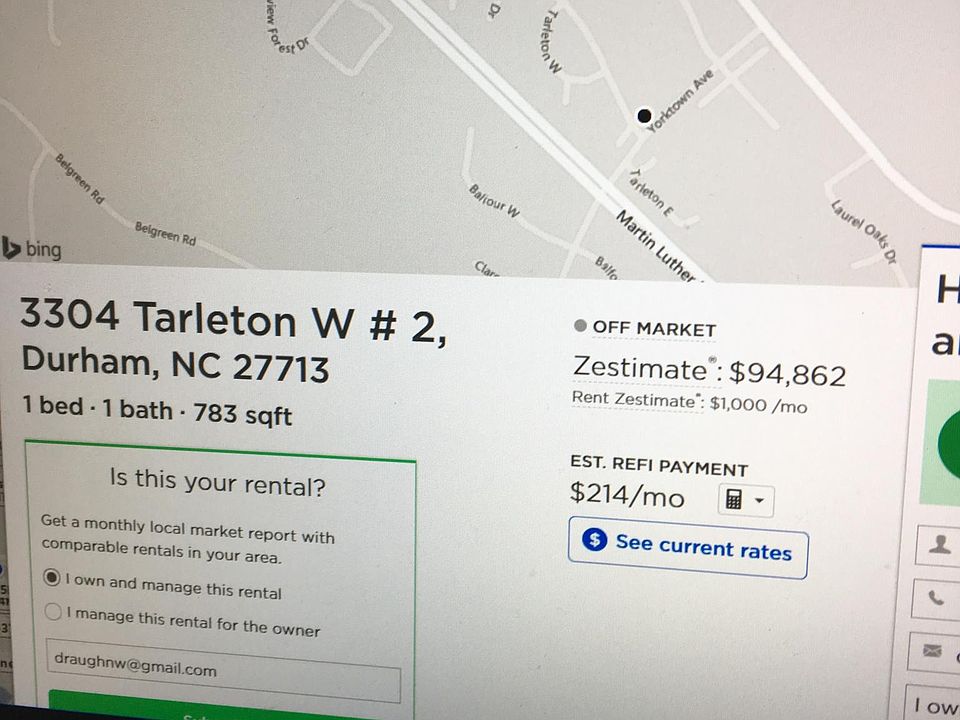Click the Martin Luther road label on map

655,247
